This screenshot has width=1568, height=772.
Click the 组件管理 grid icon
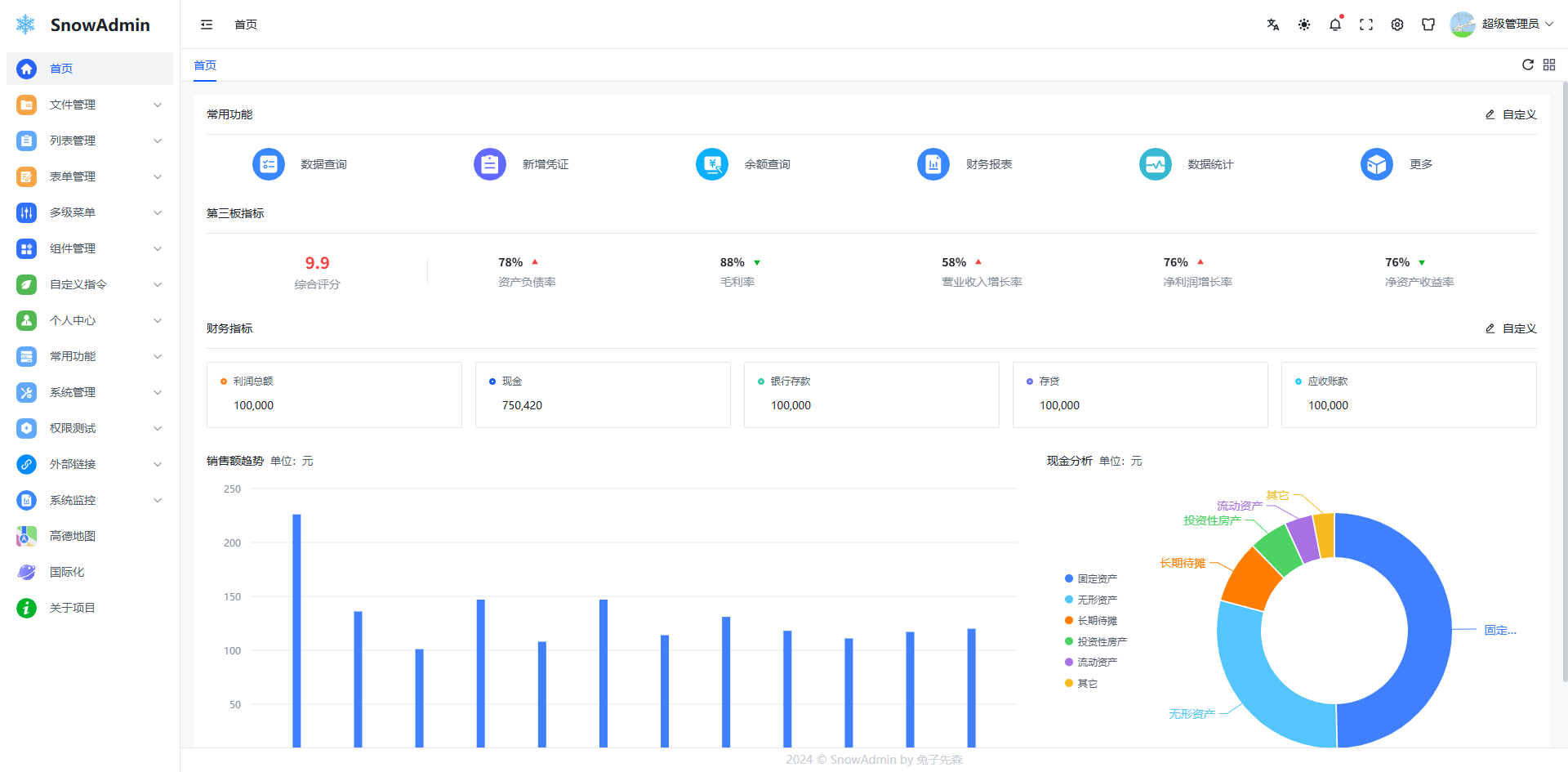[27, 248]
